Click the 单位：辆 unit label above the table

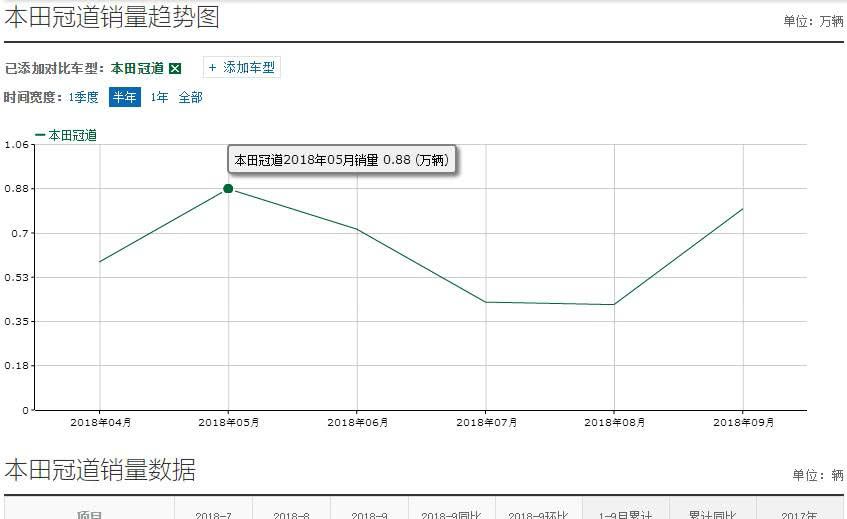(x=818, y=475)
